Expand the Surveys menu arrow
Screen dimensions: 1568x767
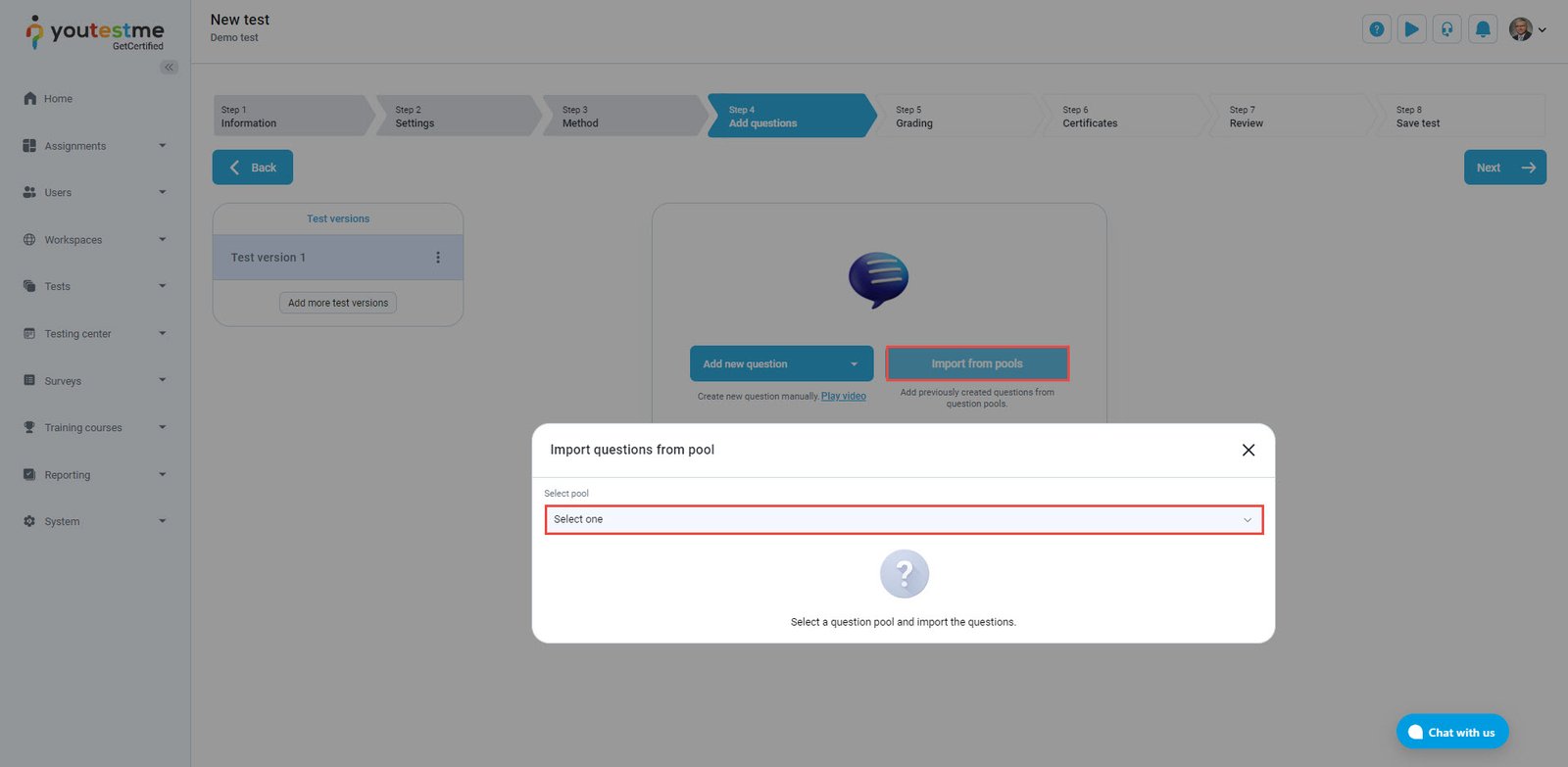click(x=163, y=381)
